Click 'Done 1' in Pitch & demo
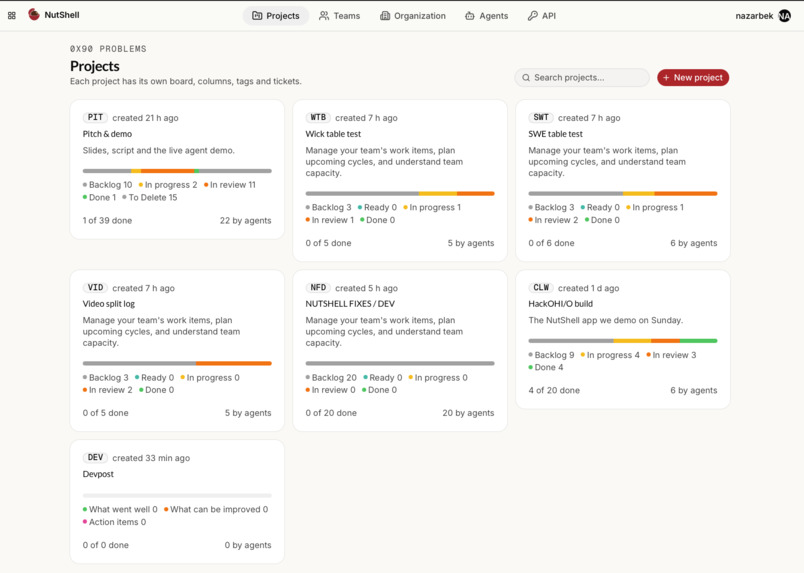This screenshot has width=804, height=573. 99,197
